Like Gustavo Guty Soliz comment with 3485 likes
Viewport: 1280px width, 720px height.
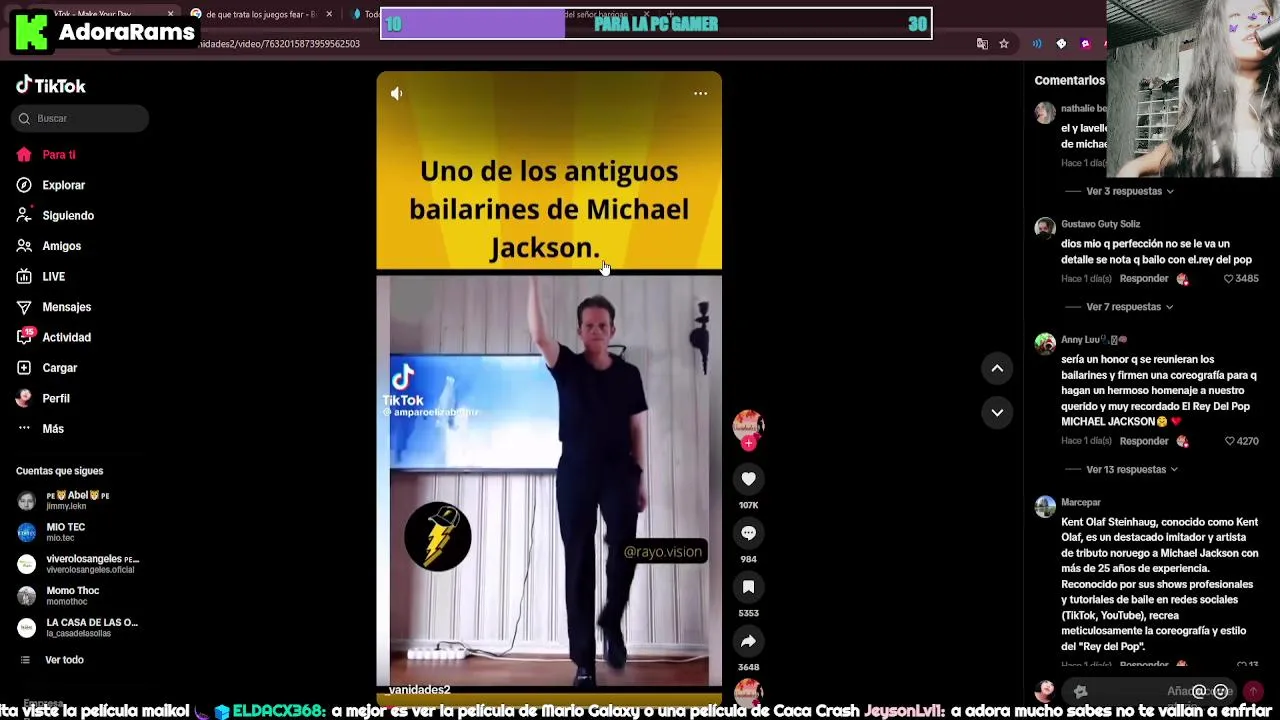(1229, 279)
